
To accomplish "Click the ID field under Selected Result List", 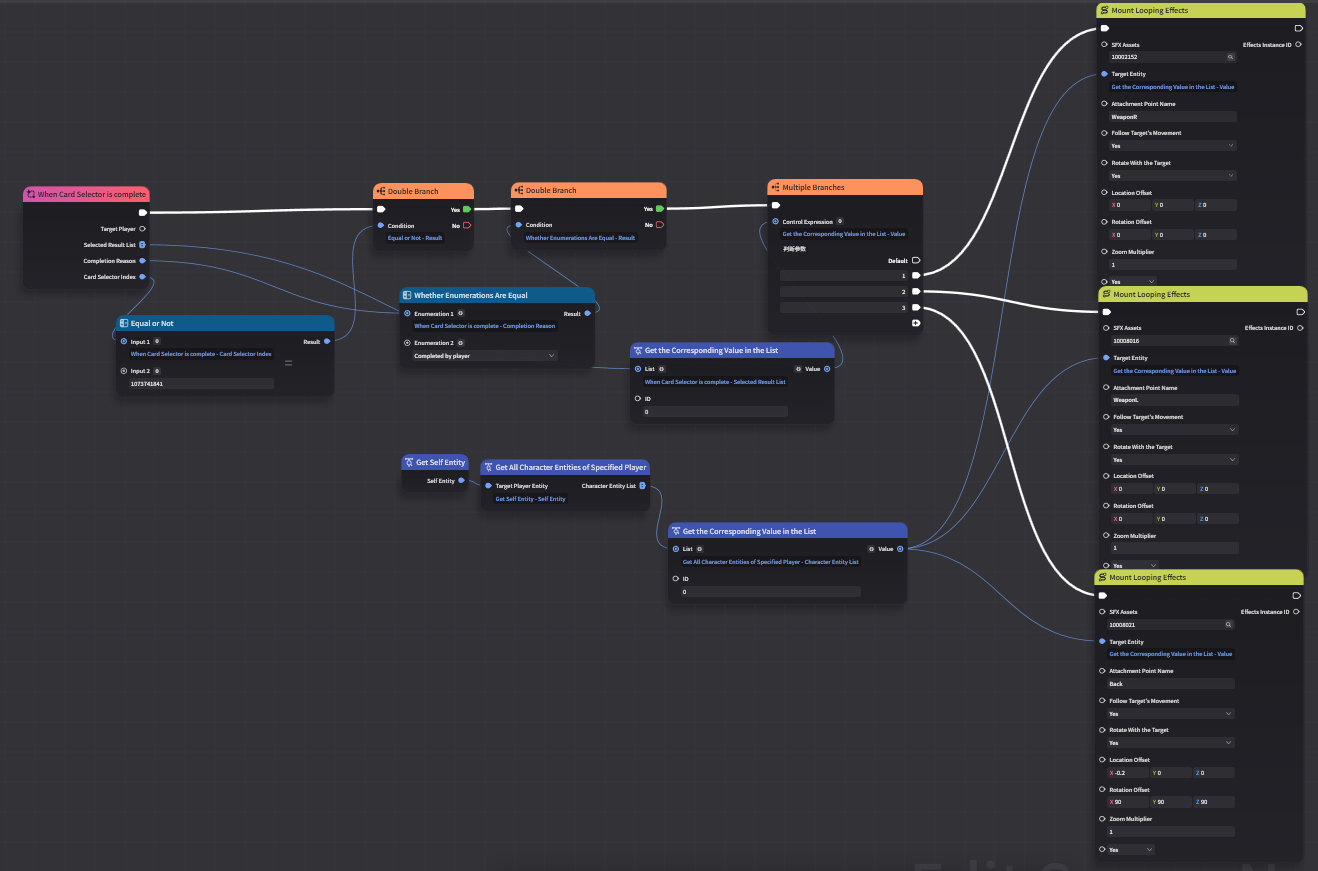I will click(x=715, y=411).
